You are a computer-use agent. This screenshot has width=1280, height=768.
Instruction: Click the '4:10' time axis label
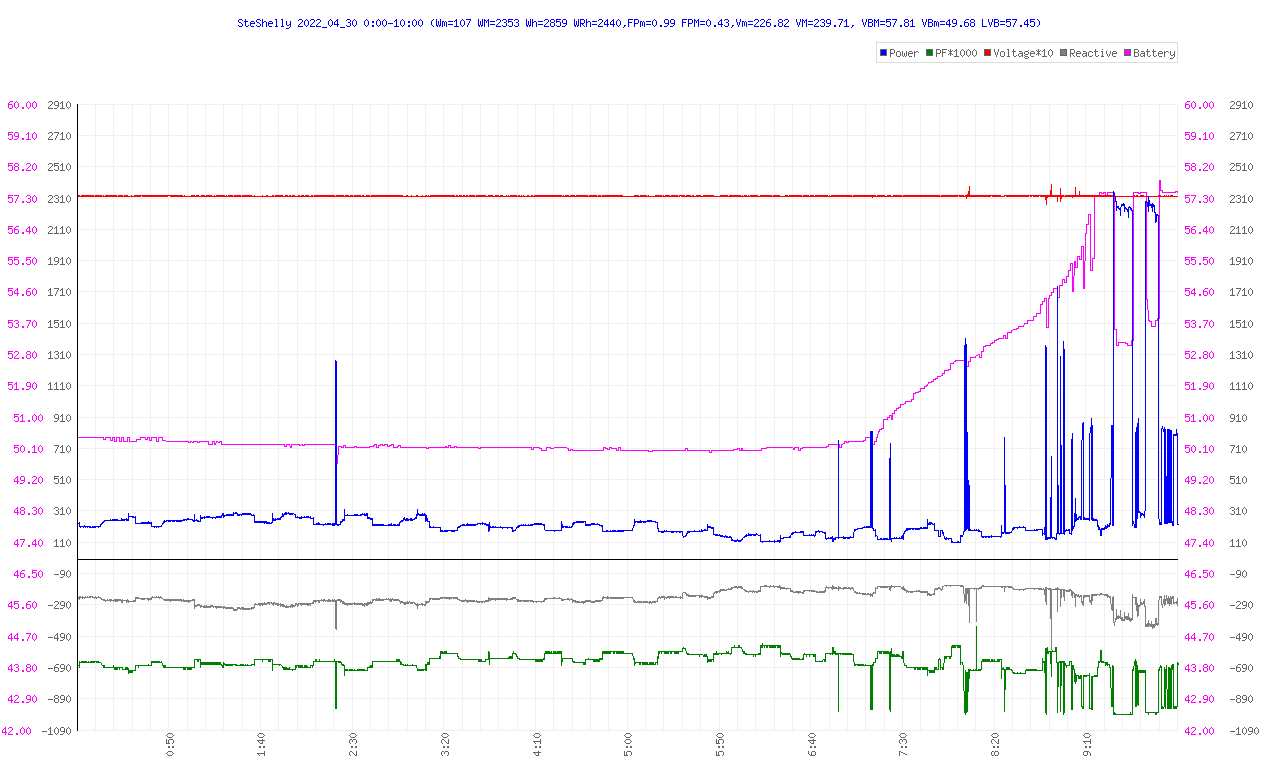click(x=537, y=746)
